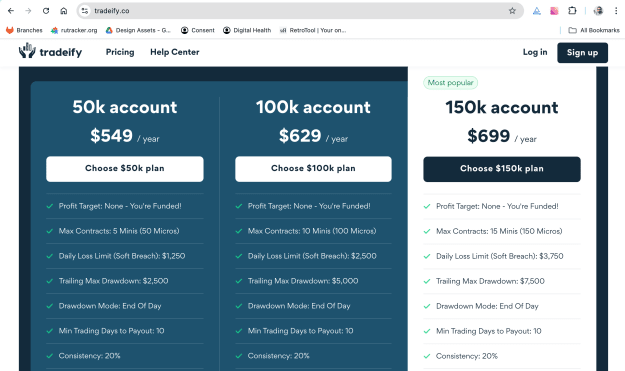Image resolution: width=625 pixels, height=371 pixels.
Task: Click Consistency: 20% in 50k plan
Action: tap(90, 356)
